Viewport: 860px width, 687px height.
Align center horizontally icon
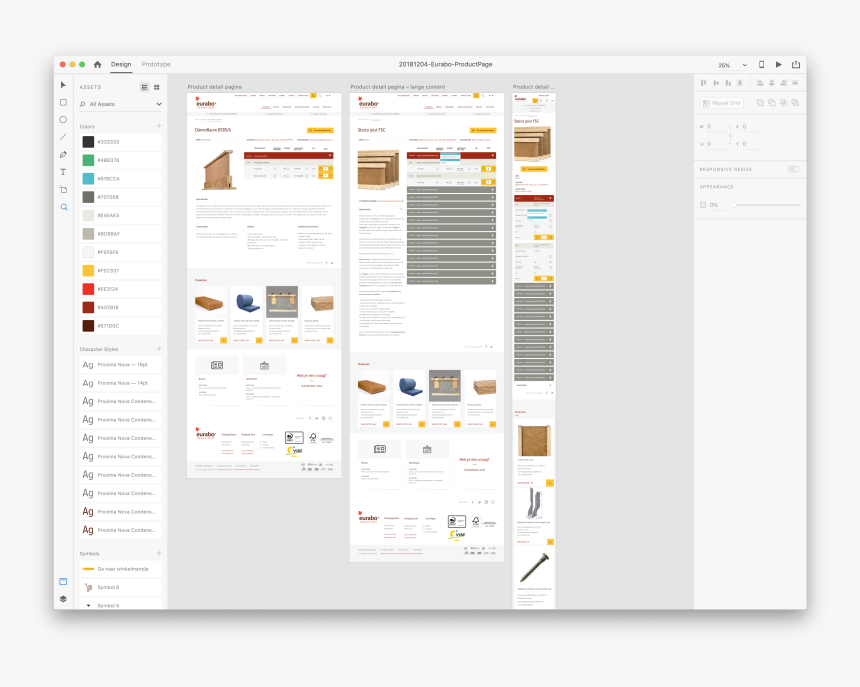772,83
